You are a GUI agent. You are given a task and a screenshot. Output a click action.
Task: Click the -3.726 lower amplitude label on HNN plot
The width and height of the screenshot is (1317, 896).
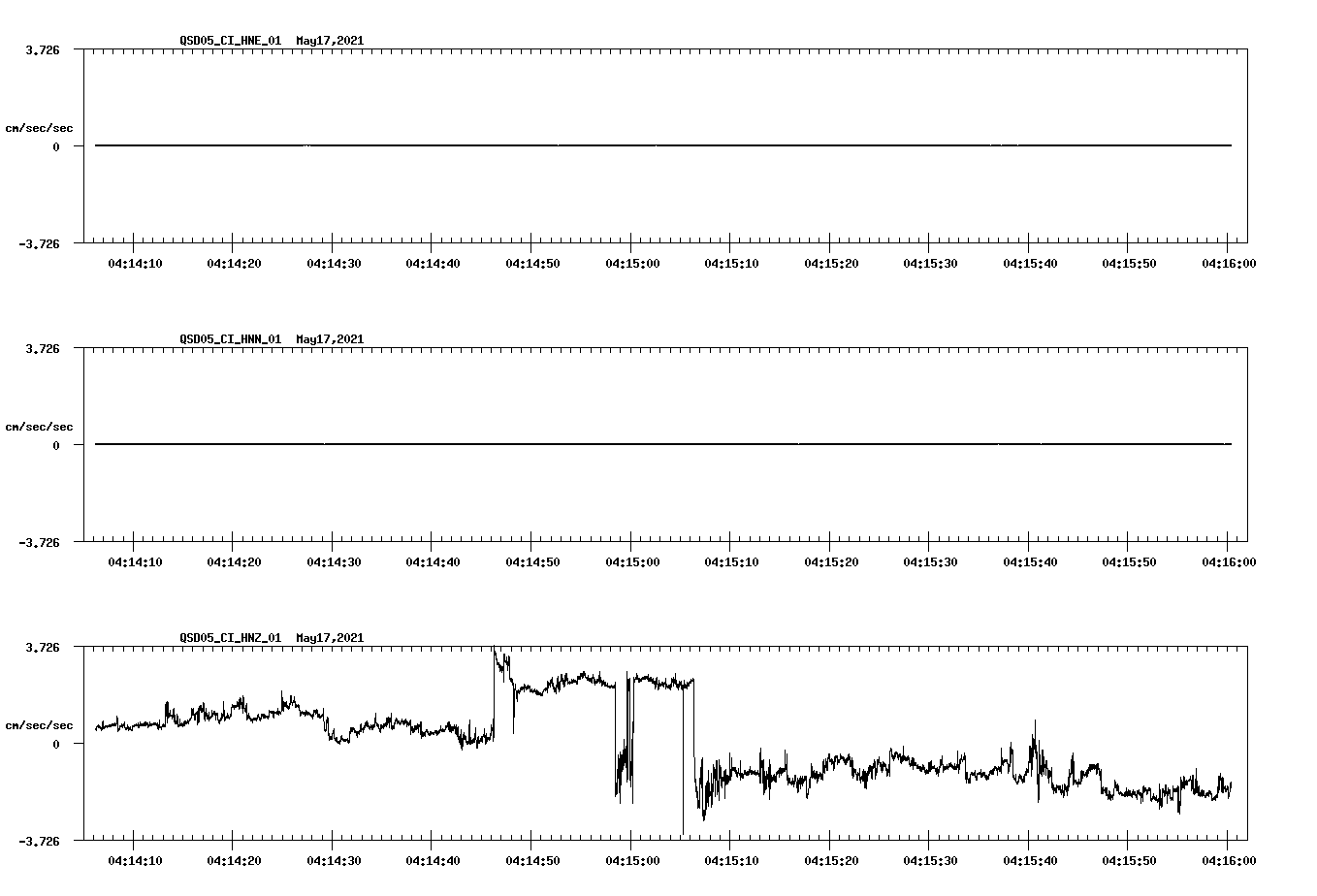tap(41, 542)
